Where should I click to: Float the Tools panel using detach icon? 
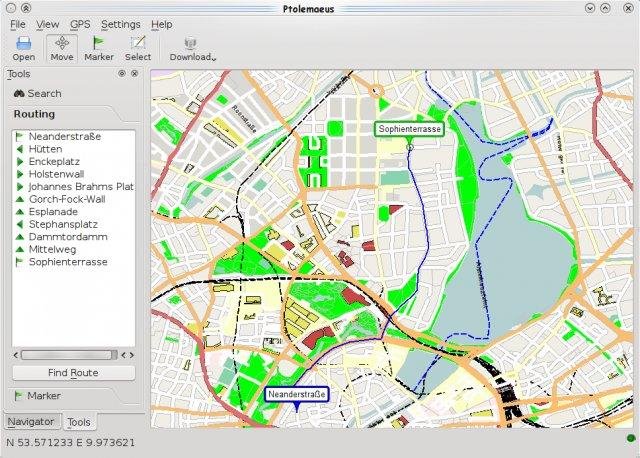(x=122, y=74)
